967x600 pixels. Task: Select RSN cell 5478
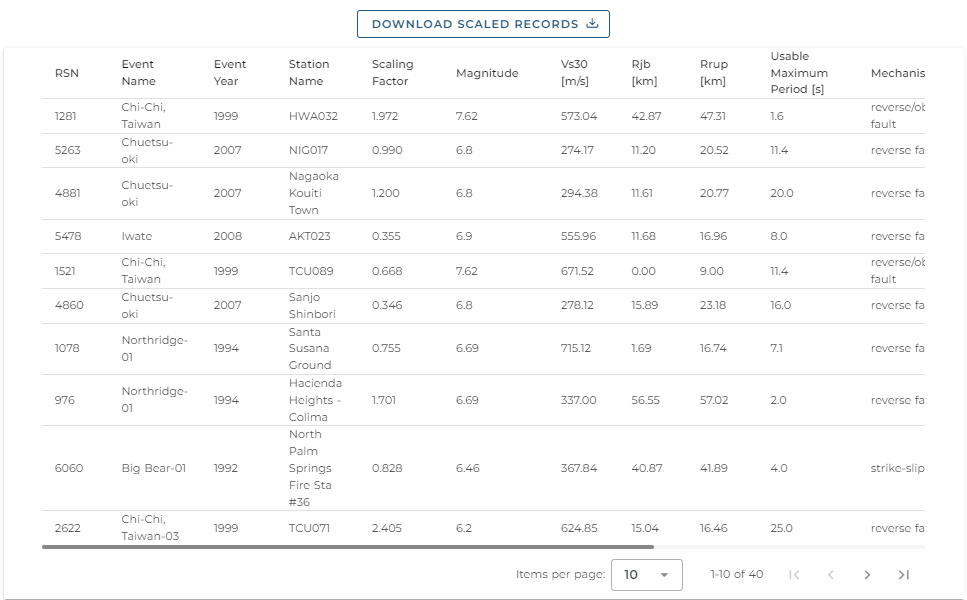(x=67, y=236)
